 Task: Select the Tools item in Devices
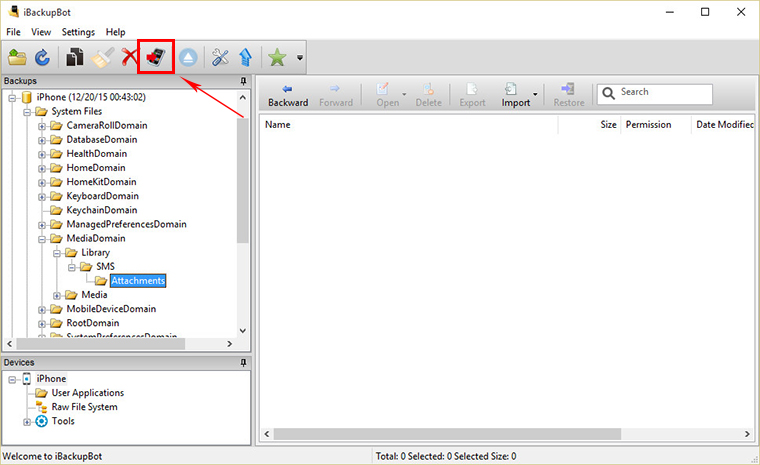[x=63, y=421]
